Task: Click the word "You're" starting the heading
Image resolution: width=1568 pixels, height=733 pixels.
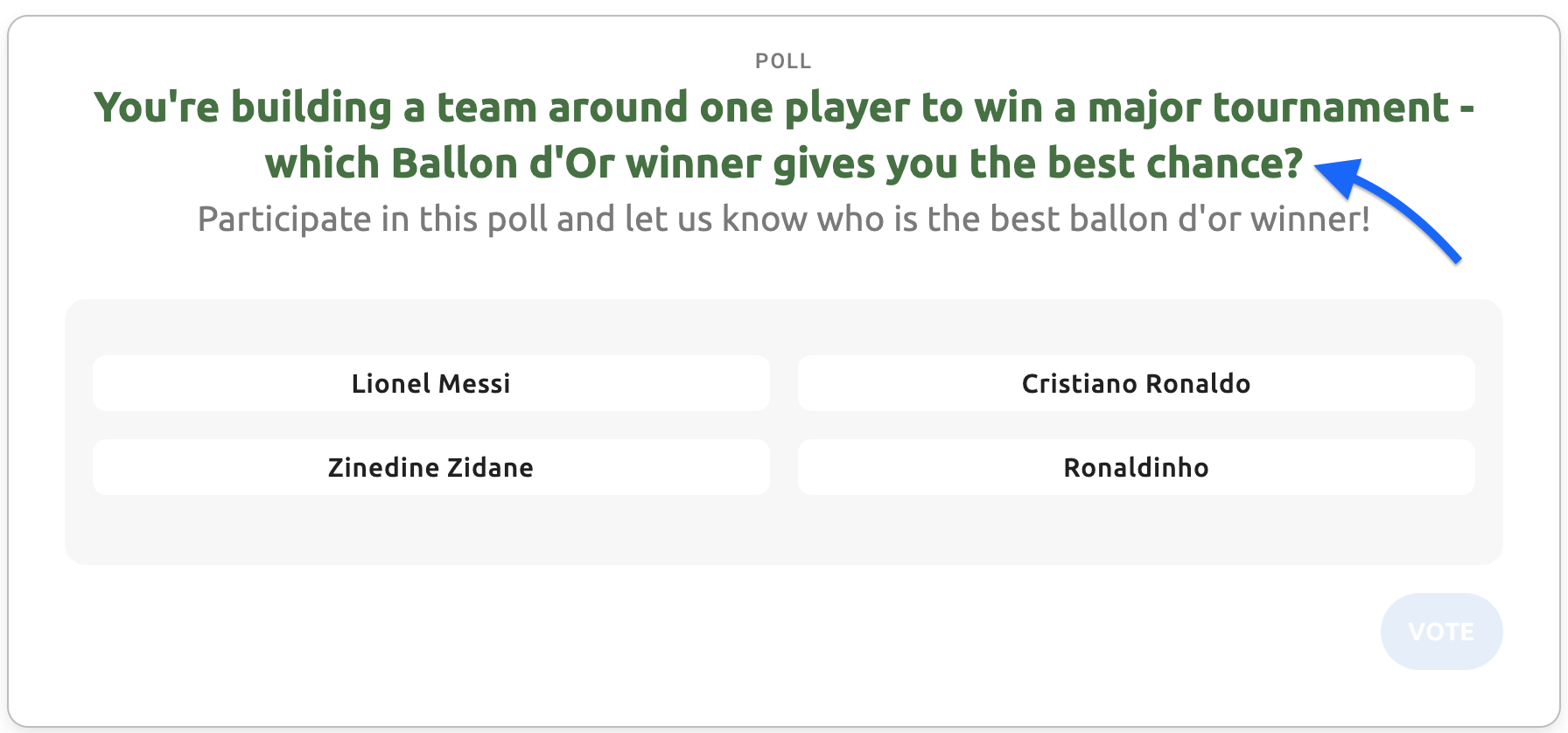Action: click(157, 108)
